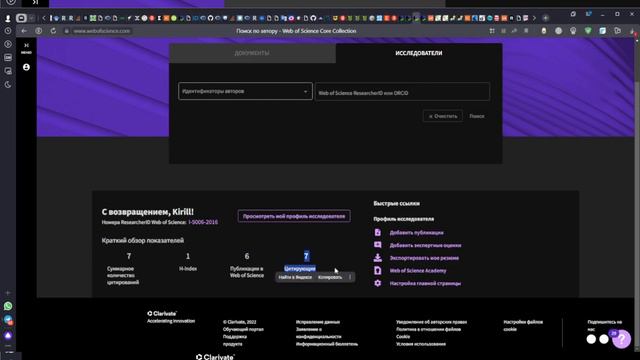This screenshot has height=360, width=640.
Task: Open the Настройка главной страницы link
Action: [425, 283]
